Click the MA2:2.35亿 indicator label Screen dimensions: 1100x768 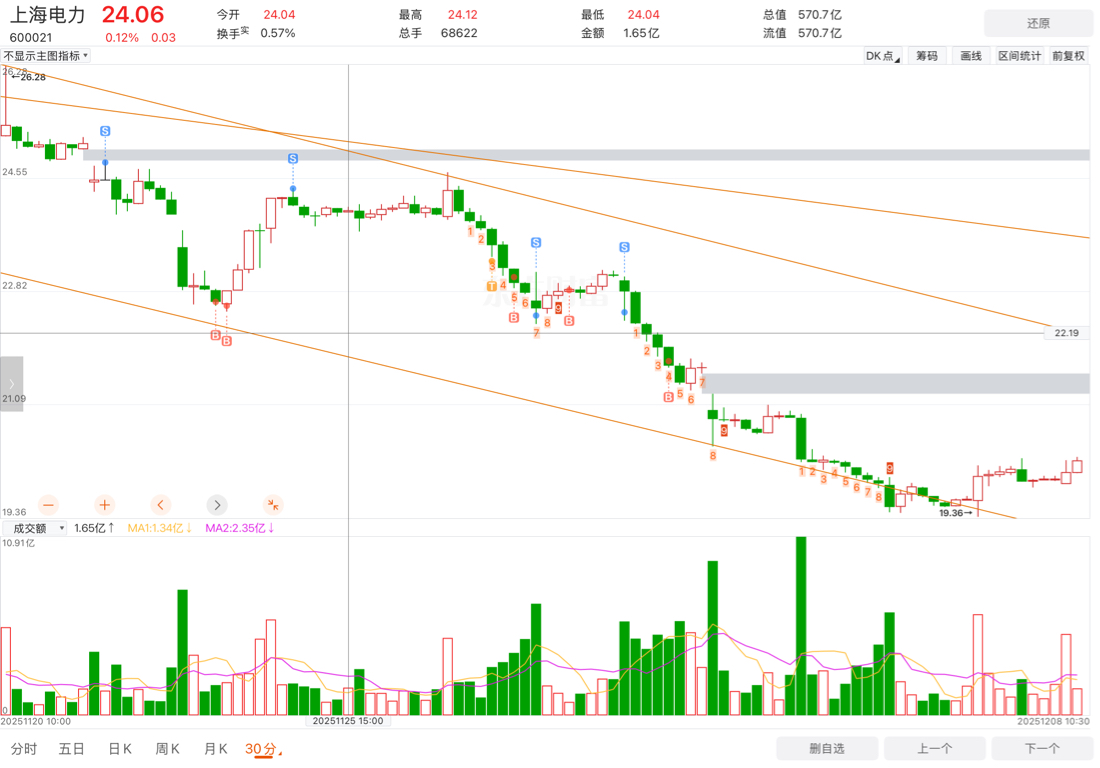tap(239, 528)
